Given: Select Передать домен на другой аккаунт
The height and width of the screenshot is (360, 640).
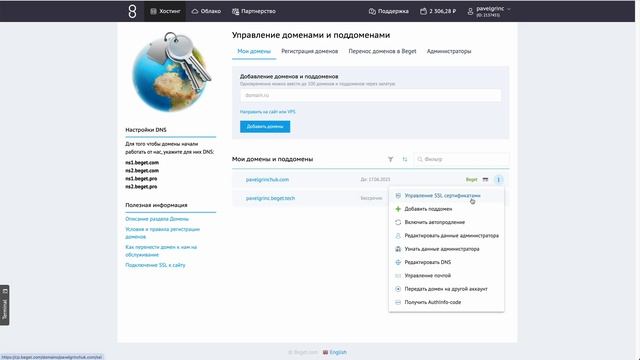Looking at the screenshot, I should [x=446, y=289].
